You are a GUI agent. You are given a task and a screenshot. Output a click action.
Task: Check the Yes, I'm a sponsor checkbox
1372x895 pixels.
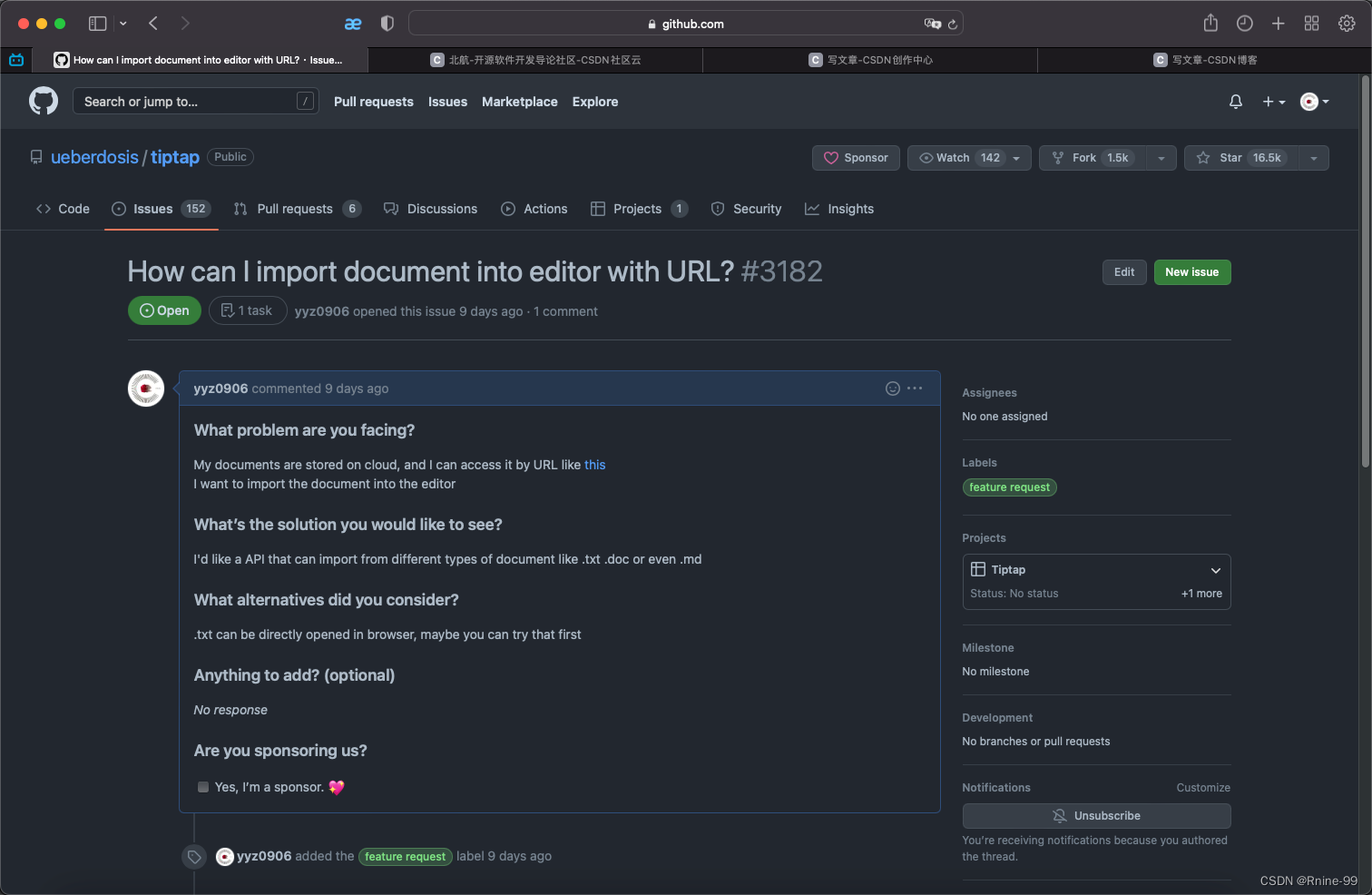coord(203,787)
